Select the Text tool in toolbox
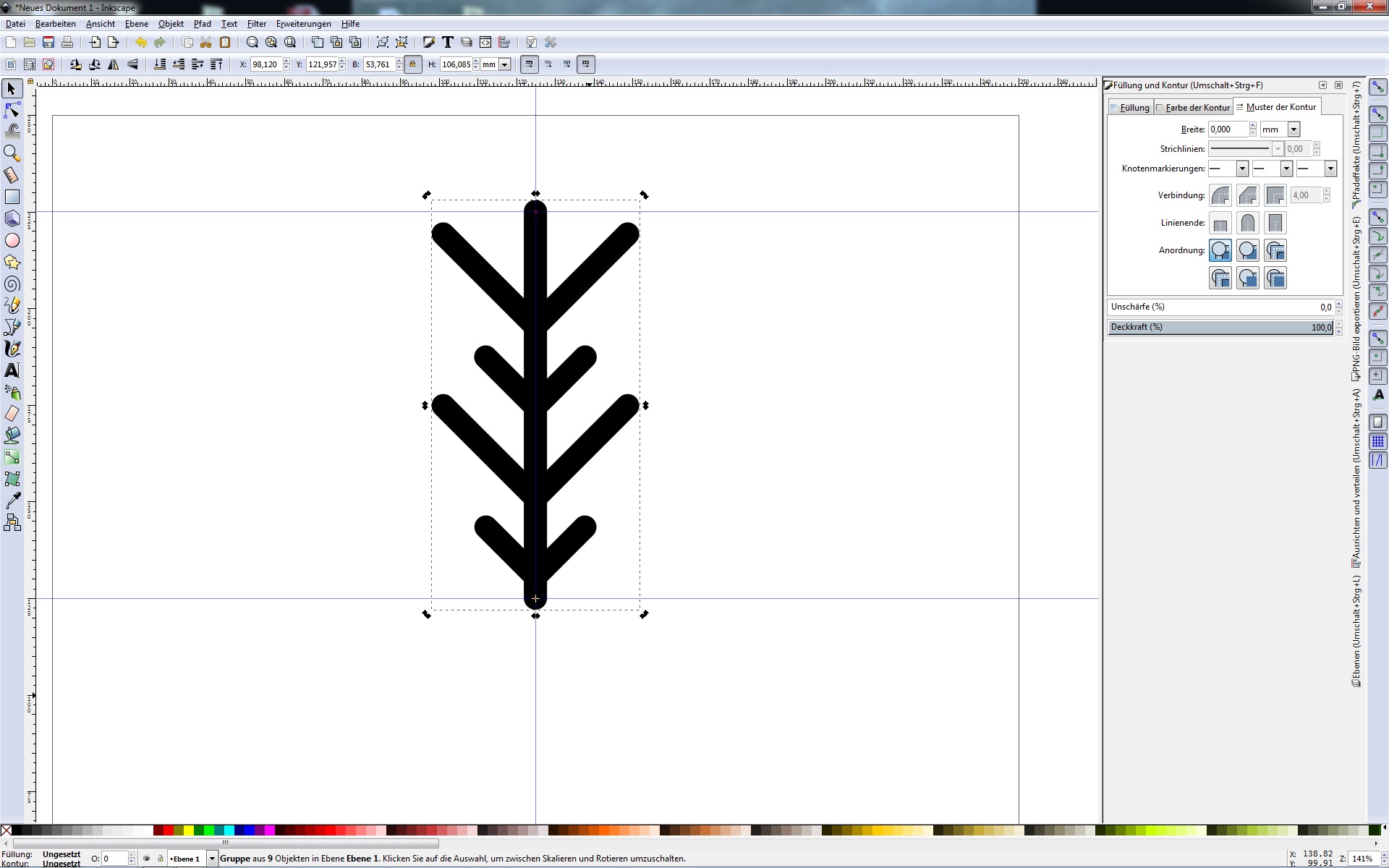Viewport: 1389px width, 868px height. click(x=12, y=370)
